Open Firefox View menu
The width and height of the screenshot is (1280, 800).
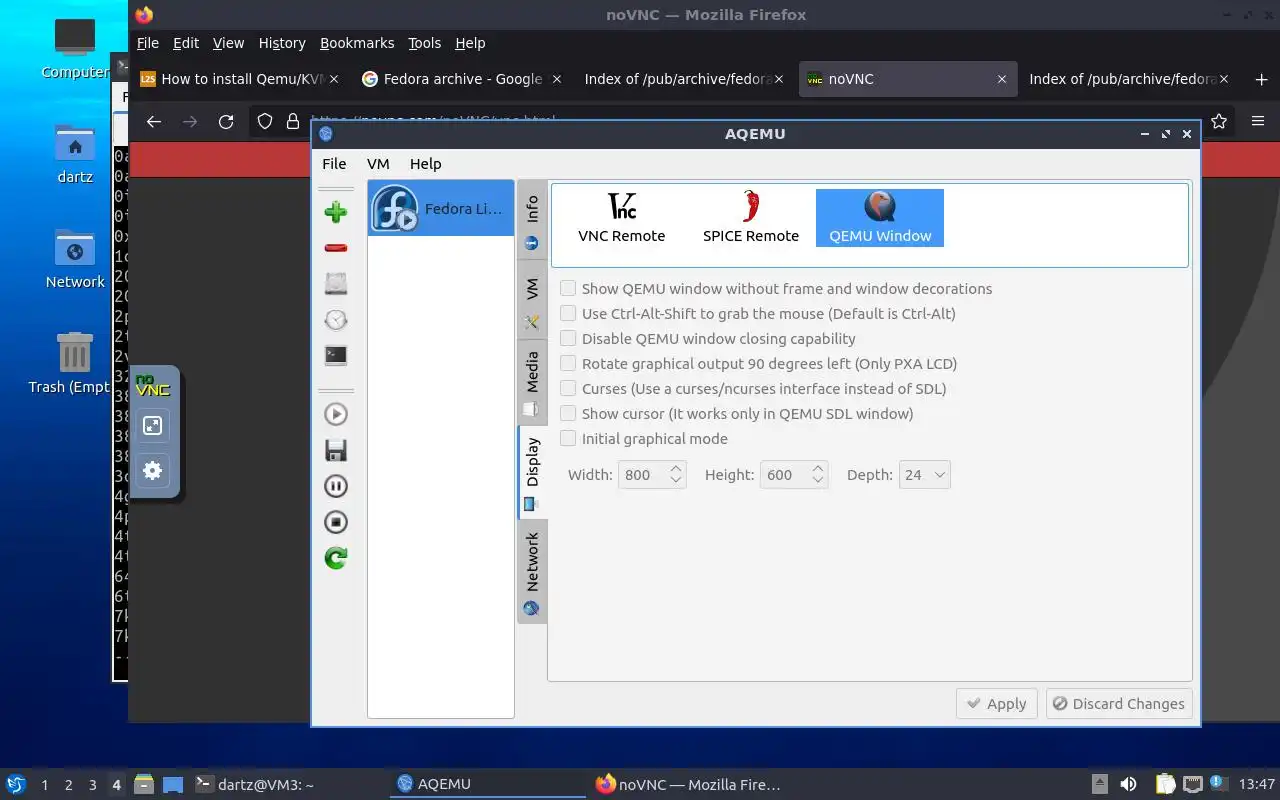pos(228,43)
